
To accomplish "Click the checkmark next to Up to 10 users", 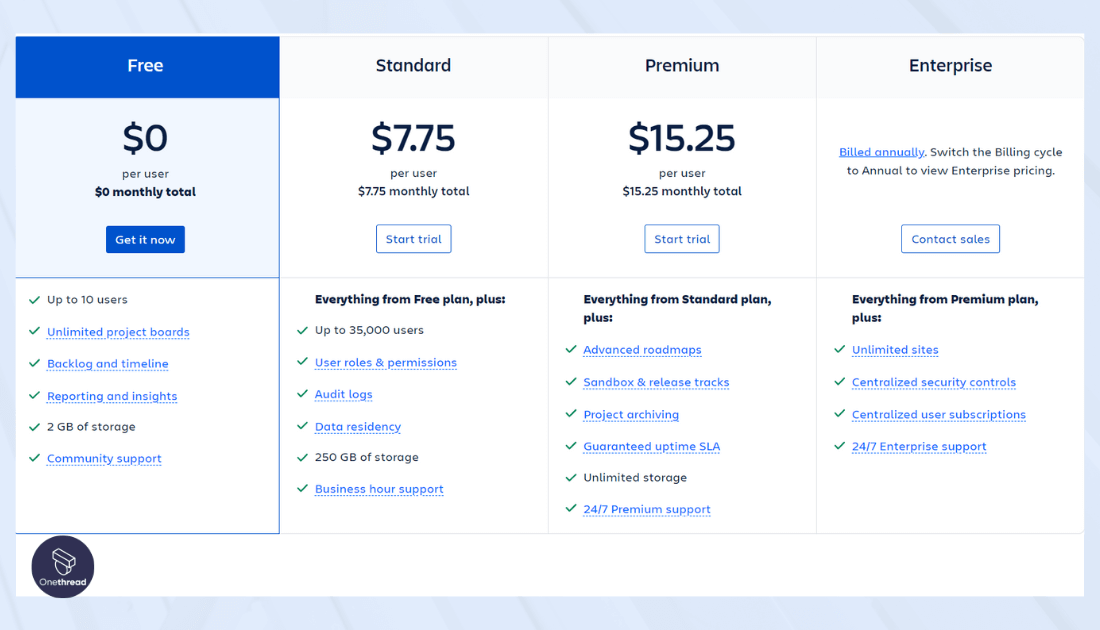I will click(x=33, y=300).
